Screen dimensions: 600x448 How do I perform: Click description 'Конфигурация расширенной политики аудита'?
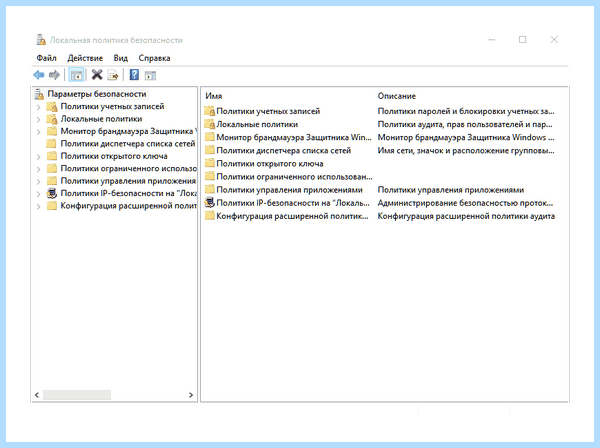[466, 216]
